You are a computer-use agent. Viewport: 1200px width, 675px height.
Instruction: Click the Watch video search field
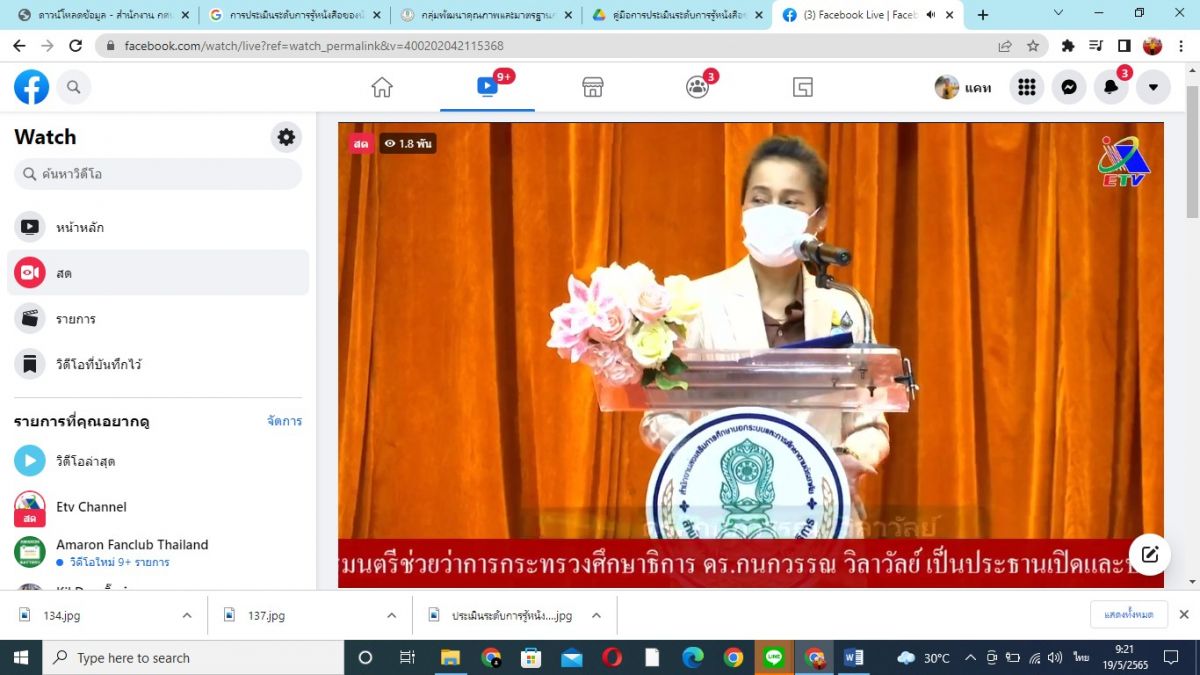coord(158,174)
